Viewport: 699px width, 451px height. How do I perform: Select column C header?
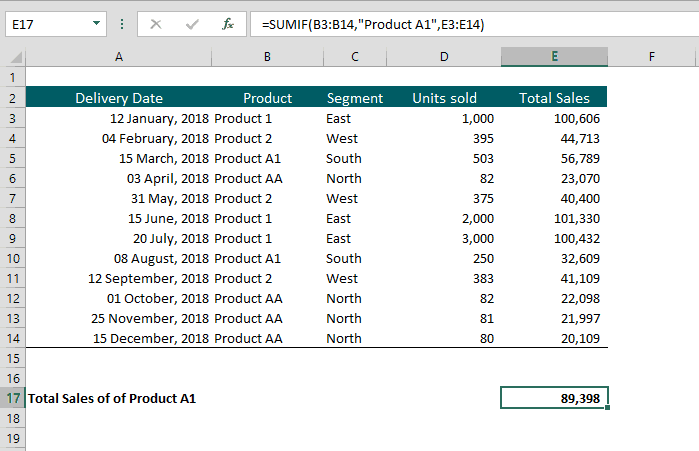click(x=355, y=57)
